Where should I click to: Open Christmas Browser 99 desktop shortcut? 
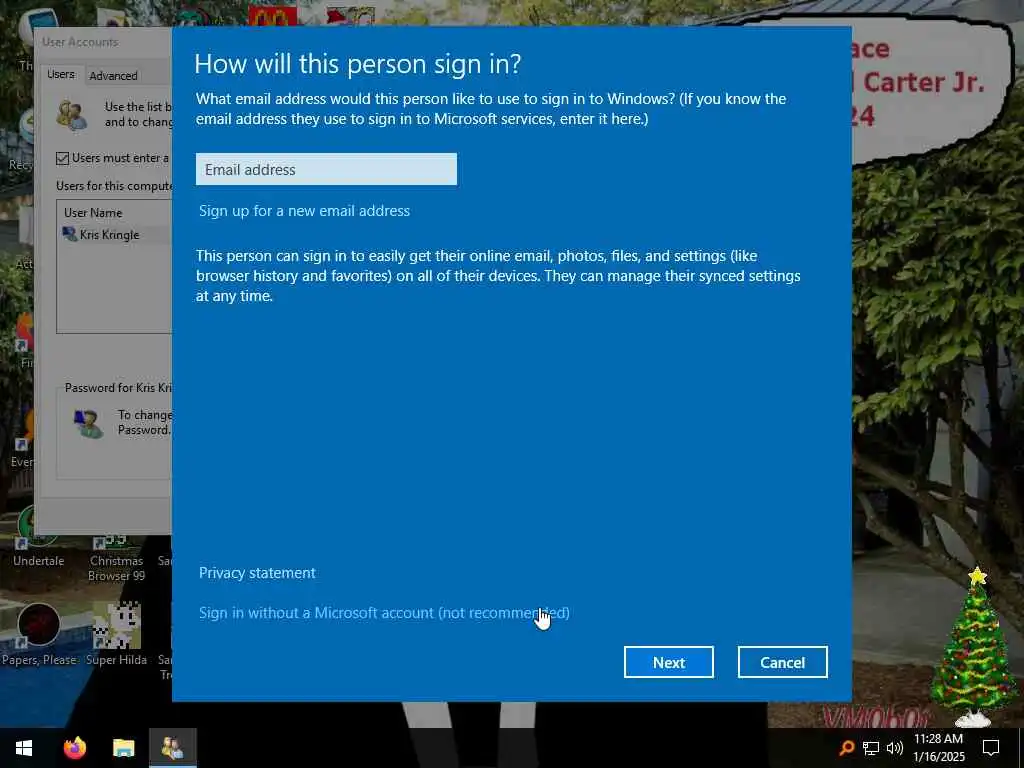pos(116,558)
